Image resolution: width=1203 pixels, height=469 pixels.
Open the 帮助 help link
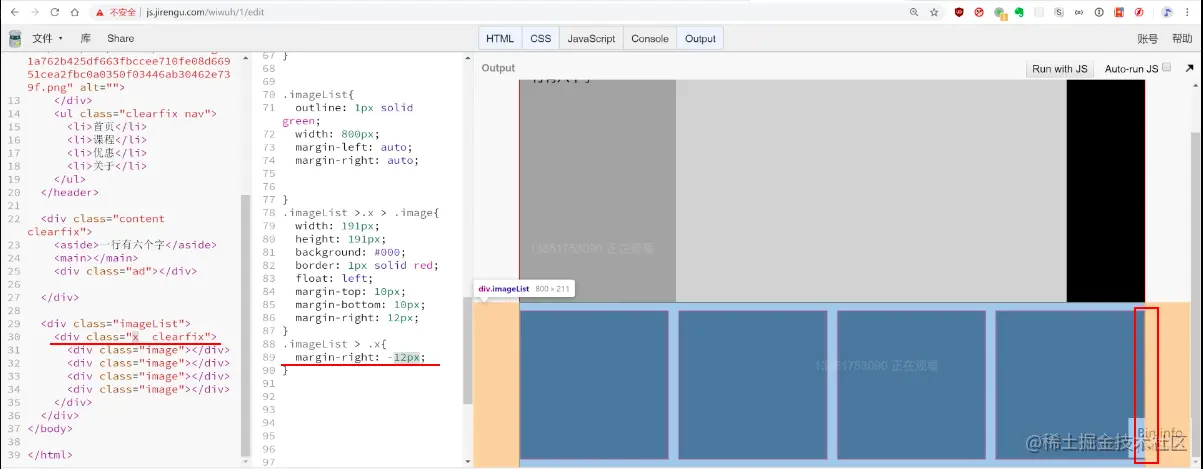(1182, 38)
